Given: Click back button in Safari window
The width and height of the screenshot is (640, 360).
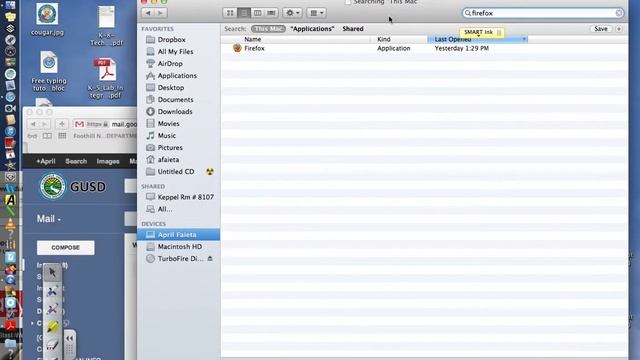Looking at the screenshot, I should pyautogui.click(x=33, y=124).
